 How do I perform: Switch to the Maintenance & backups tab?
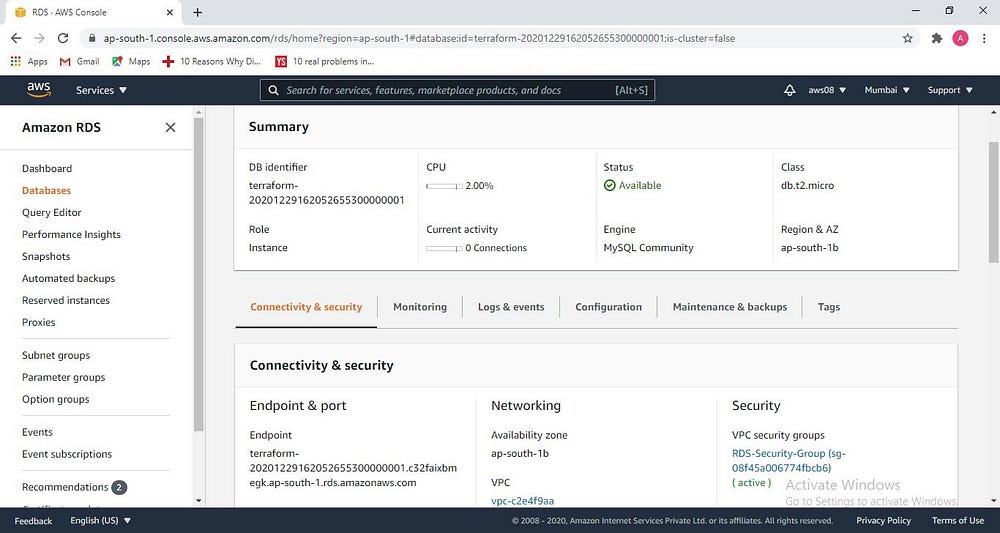pyautogui.click(x=730, y=307)
